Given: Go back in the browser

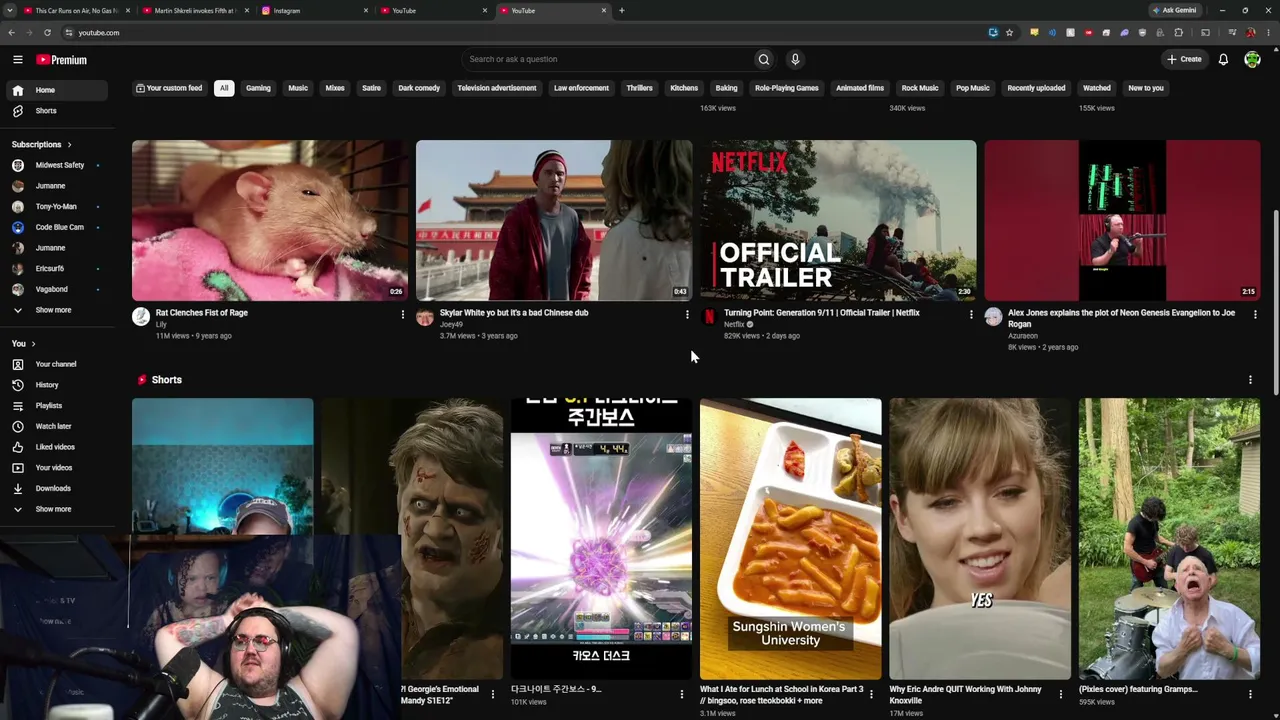Looking at the screenshot, I should point(11,33).
